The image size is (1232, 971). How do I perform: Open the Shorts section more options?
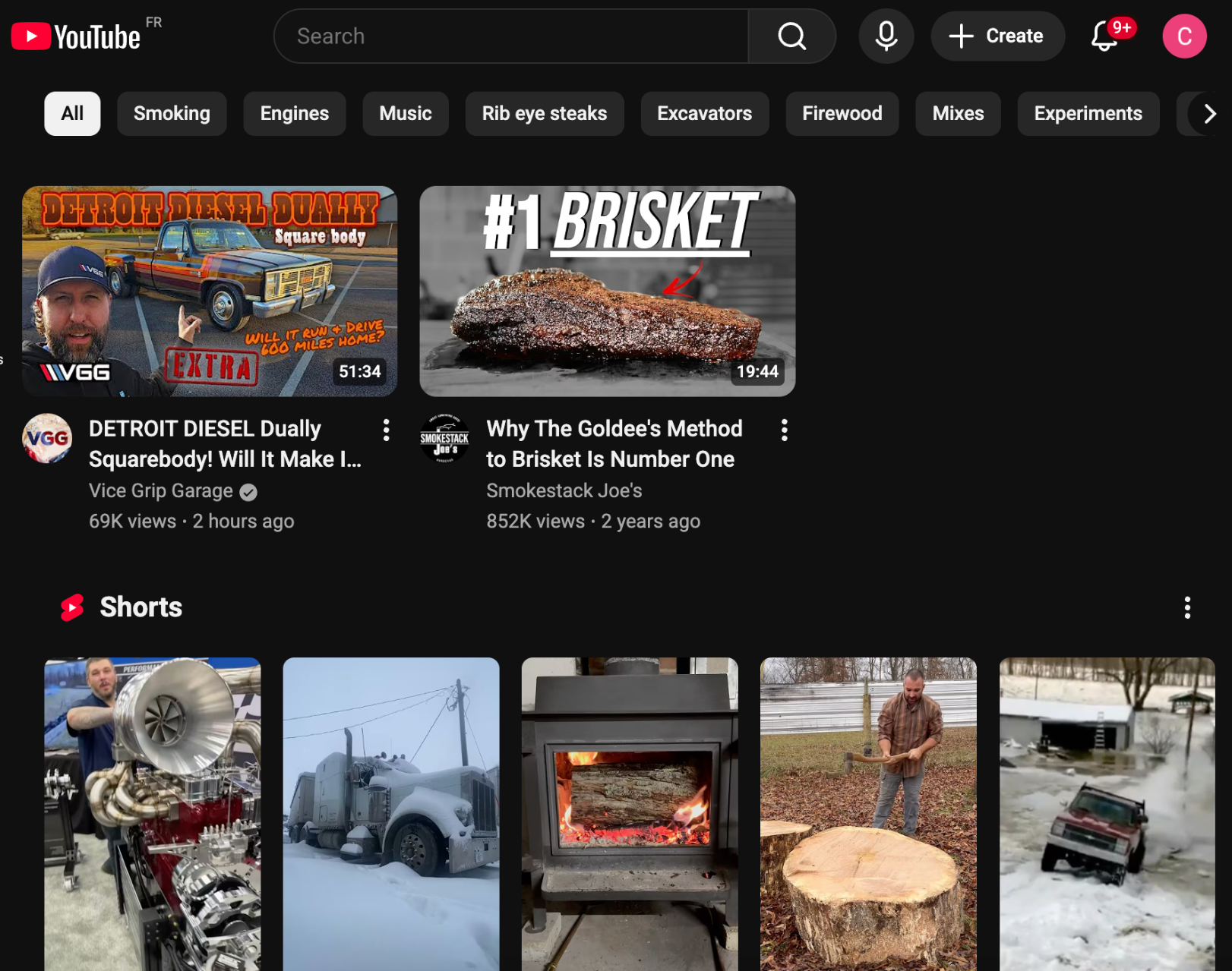[x=1186, y=607]
